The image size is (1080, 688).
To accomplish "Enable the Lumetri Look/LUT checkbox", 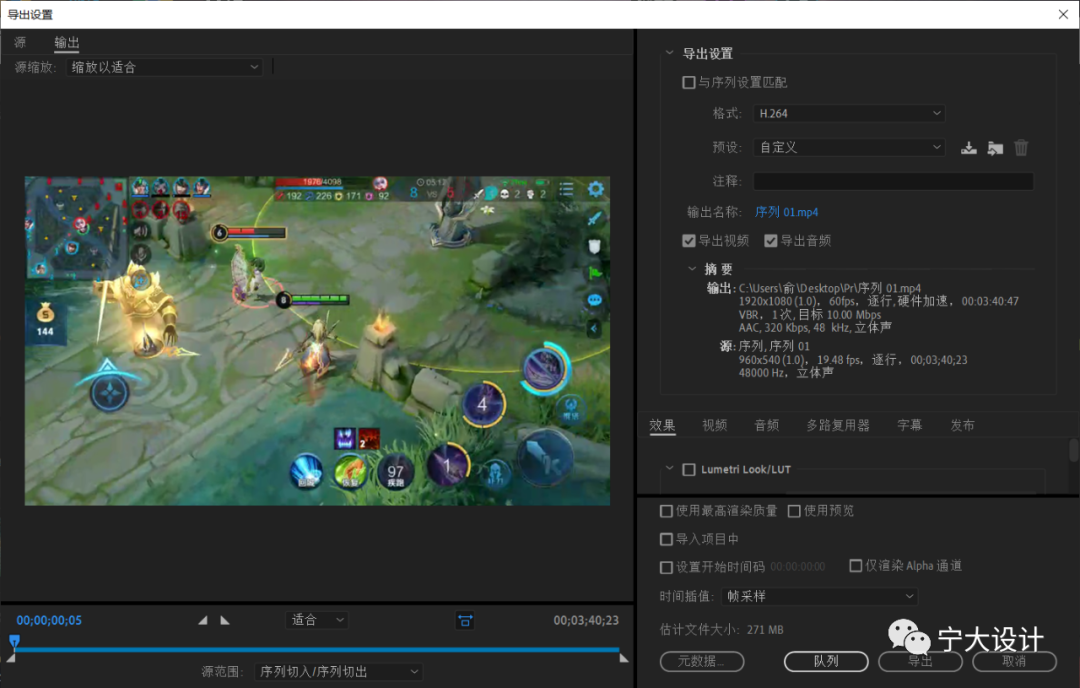I will (689, 470).
